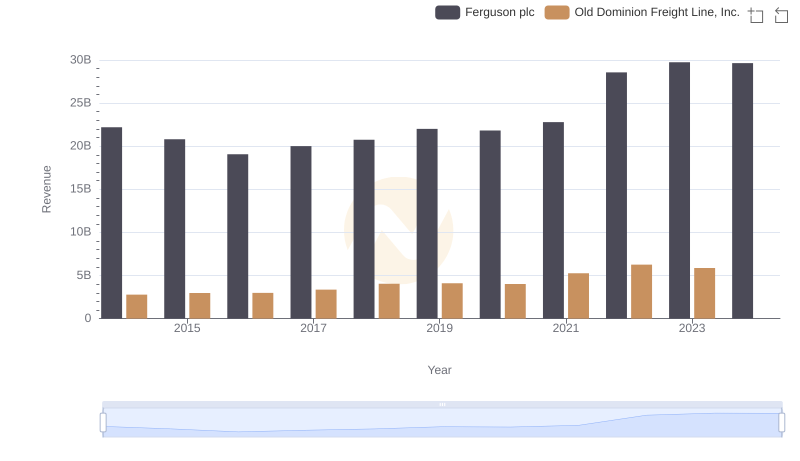Select Ferguson plc bar for 2014

(x=112, y=223)
